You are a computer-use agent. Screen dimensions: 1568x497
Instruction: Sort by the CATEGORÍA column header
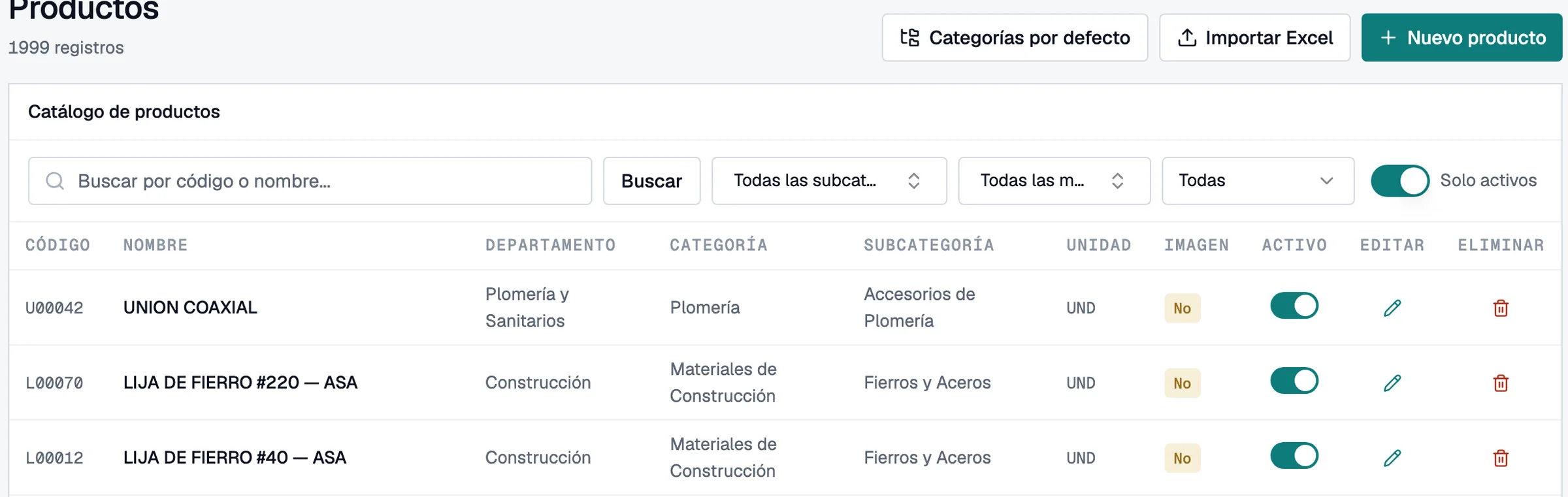point(719,245)
